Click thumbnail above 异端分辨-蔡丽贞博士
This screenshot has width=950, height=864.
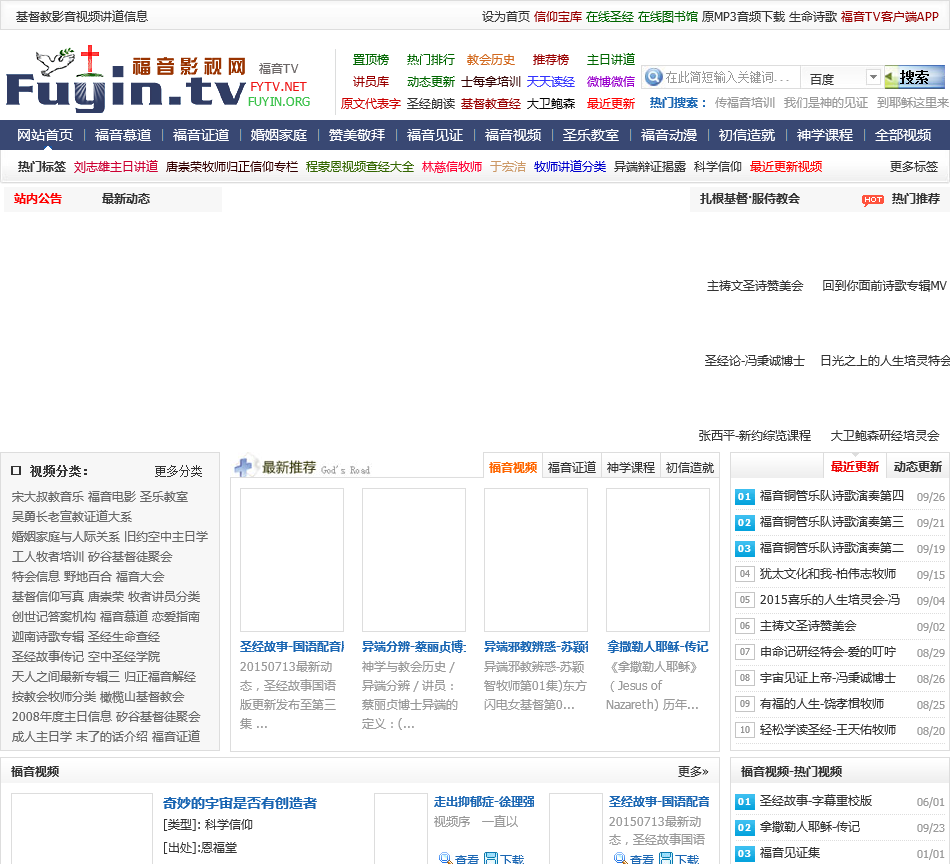[414, 560]
